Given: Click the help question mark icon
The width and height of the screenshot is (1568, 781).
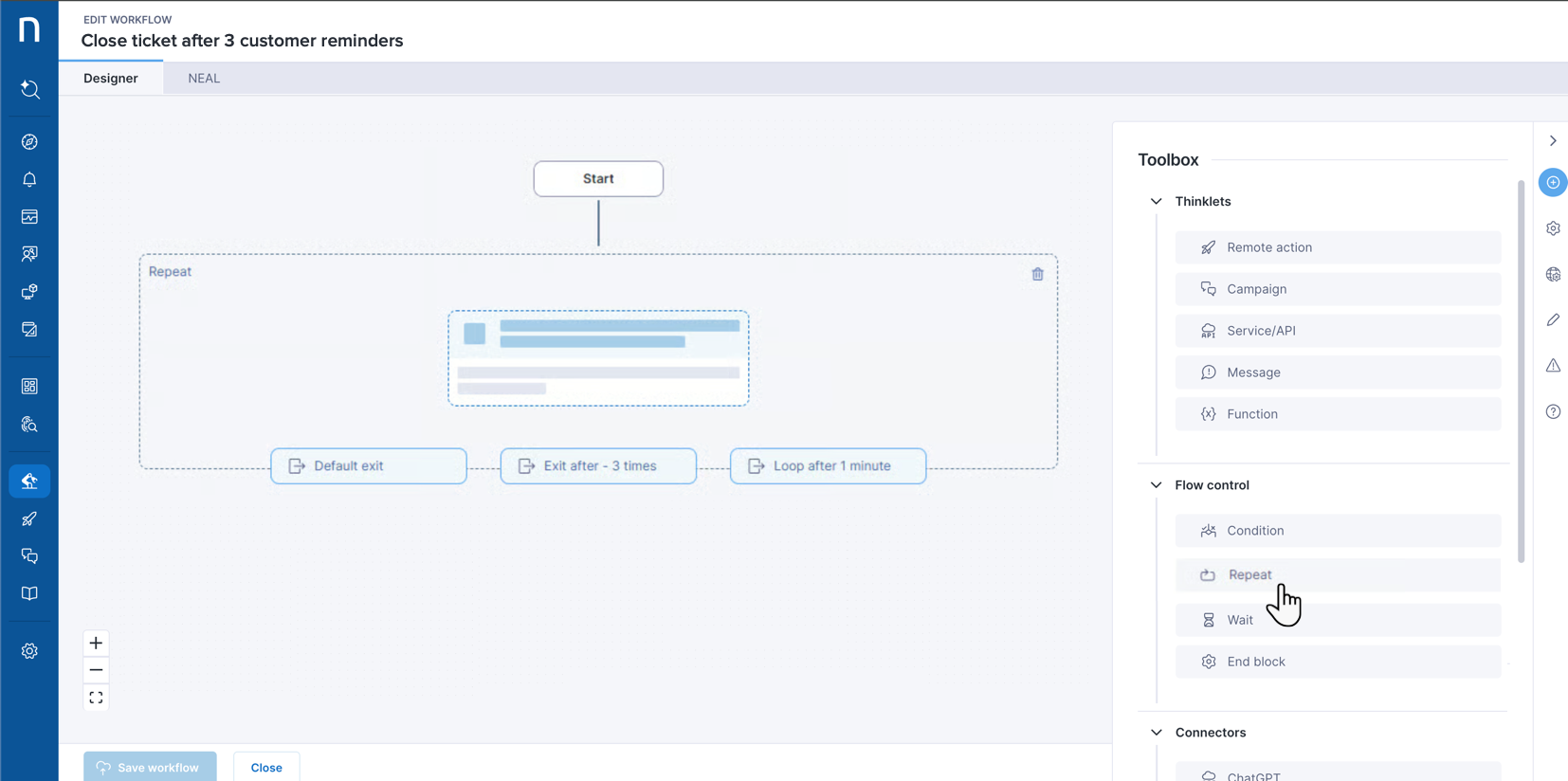Looking at the screenshot, I should point(1553,411).
